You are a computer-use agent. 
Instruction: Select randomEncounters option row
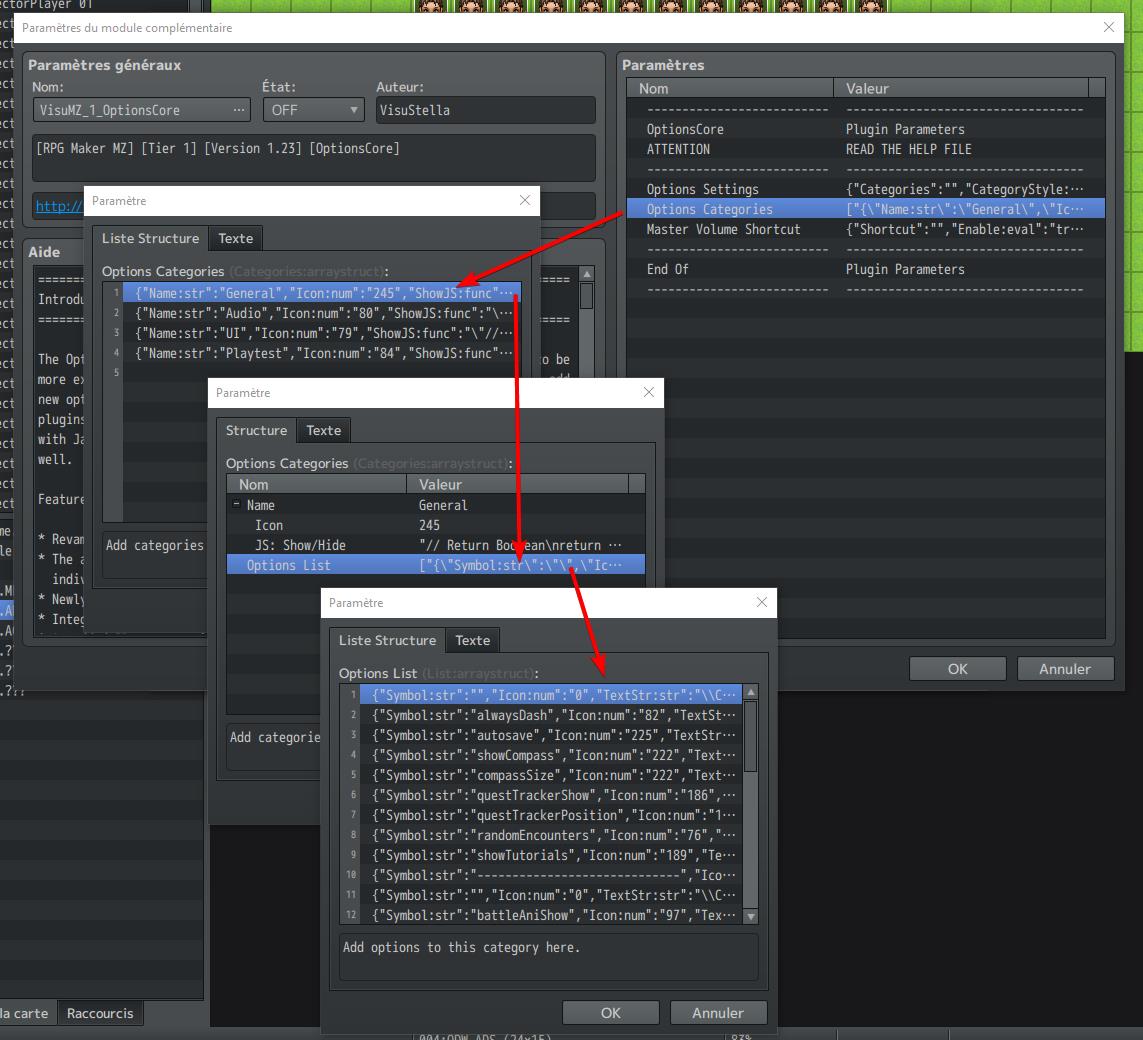coord(551,835)
